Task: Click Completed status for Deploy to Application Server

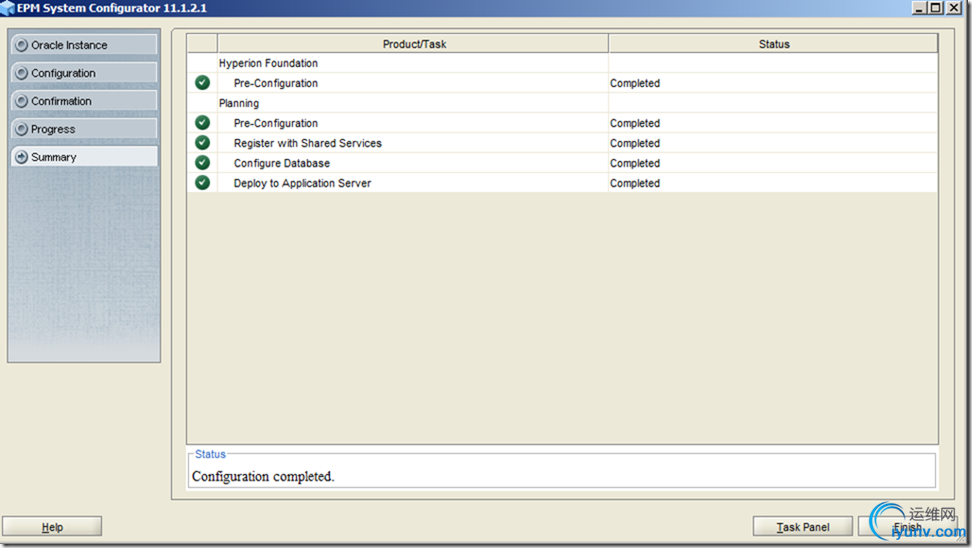Action: [635, 183]
